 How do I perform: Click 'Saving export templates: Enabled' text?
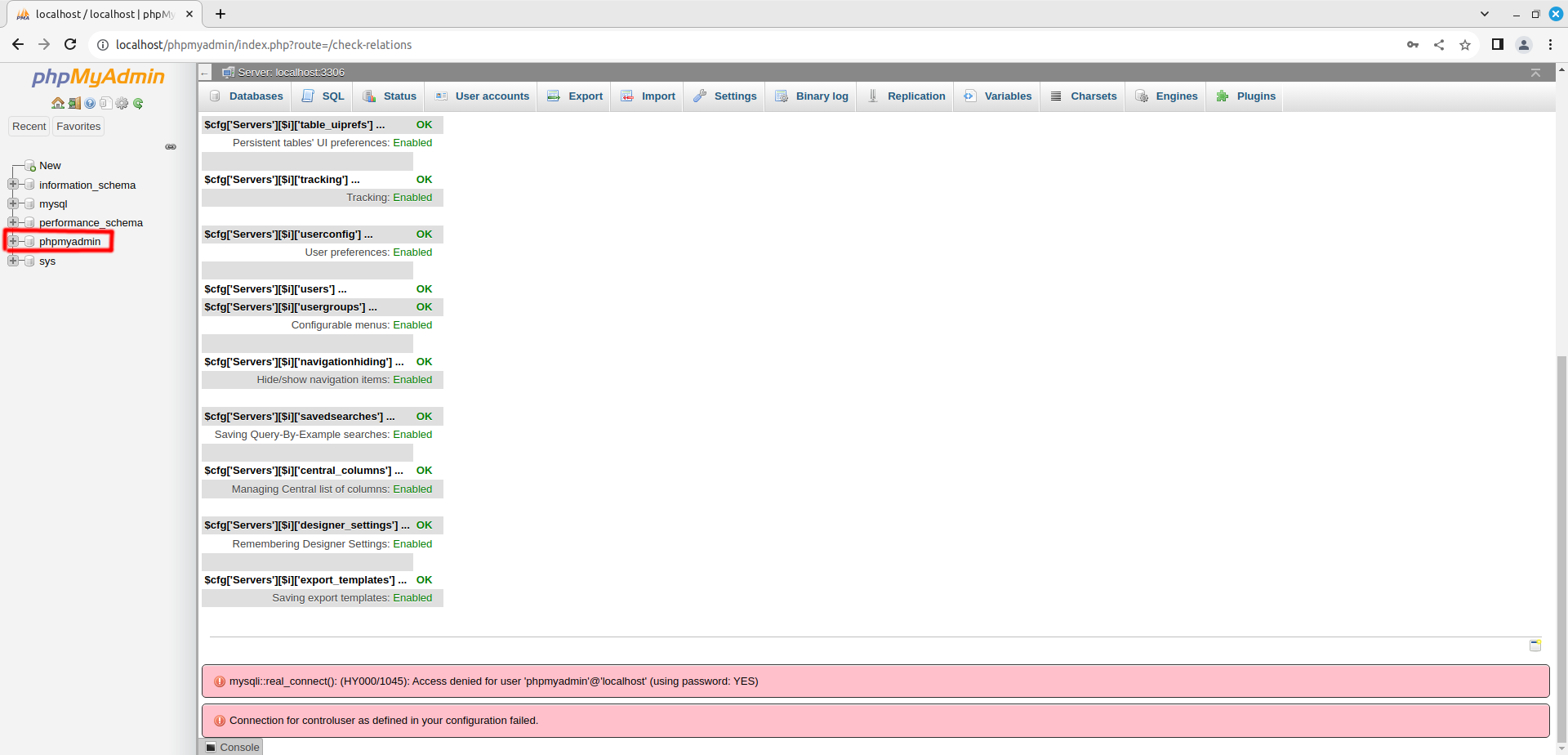point(352,597)
